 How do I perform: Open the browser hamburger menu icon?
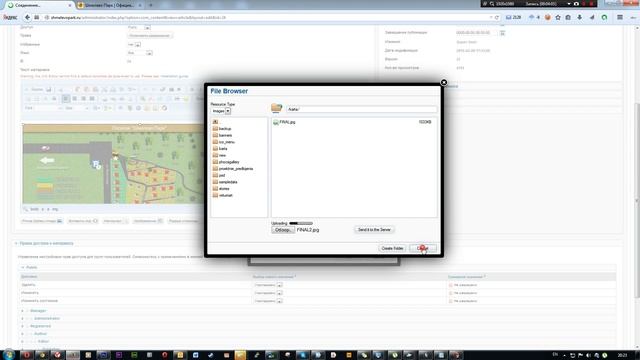[x=620, y=18]
